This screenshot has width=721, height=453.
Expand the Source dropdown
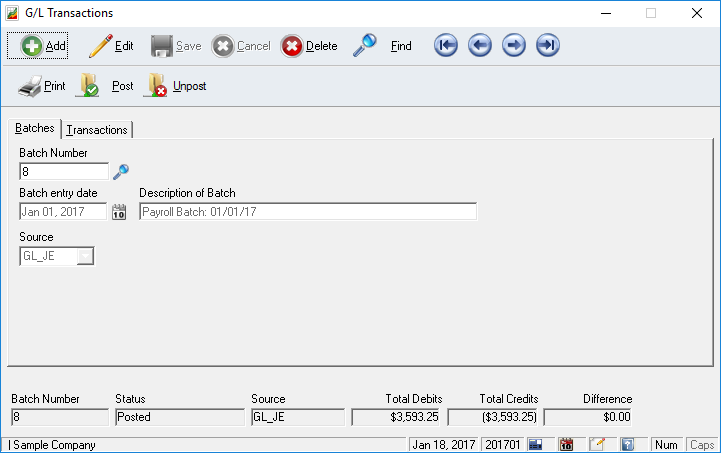tap(86, 256)
